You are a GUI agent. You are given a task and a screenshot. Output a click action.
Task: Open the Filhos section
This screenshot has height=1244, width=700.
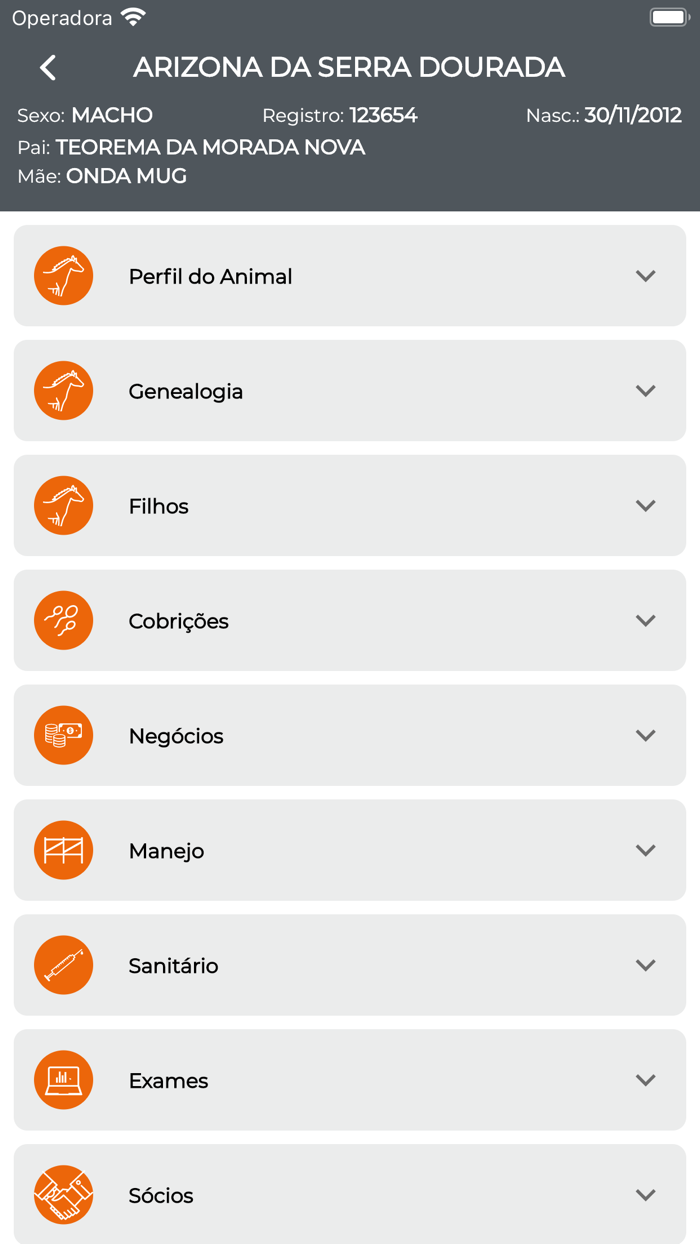350,505
